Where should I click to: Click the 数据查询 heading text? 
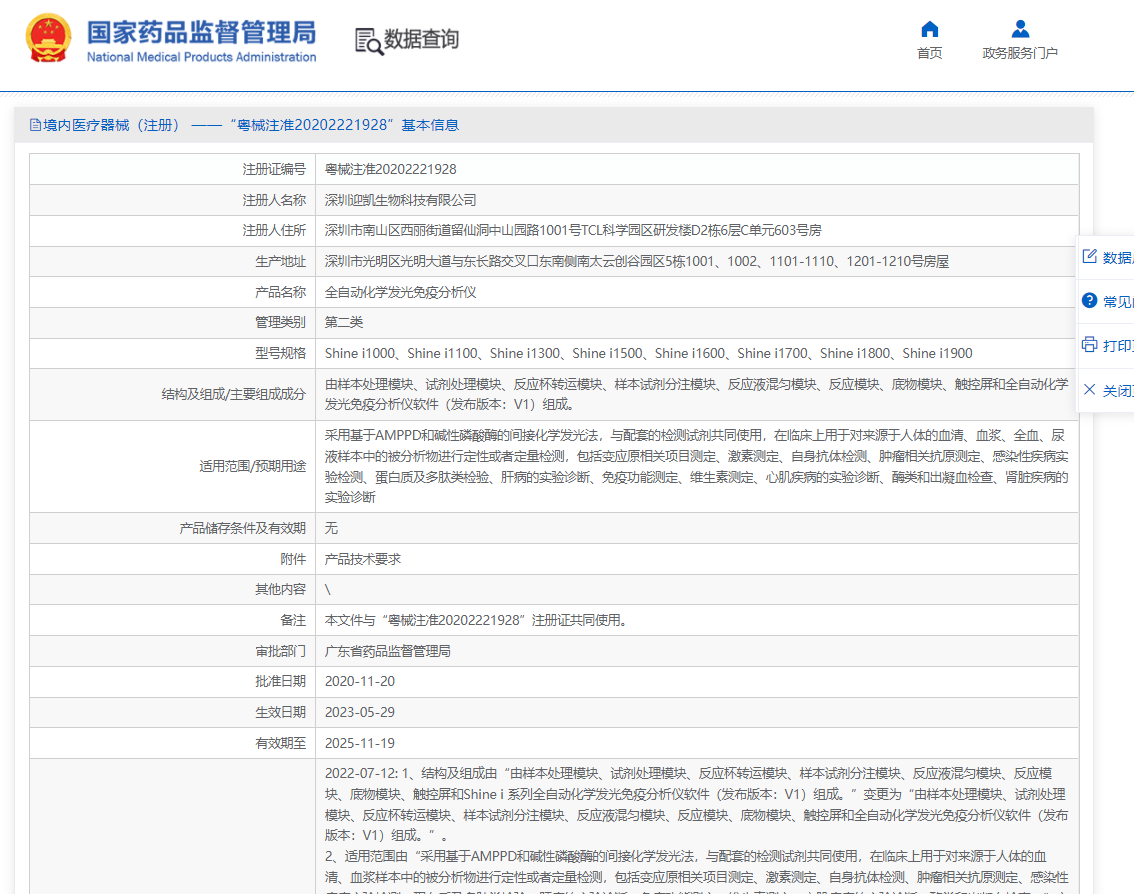click(422, 39)
